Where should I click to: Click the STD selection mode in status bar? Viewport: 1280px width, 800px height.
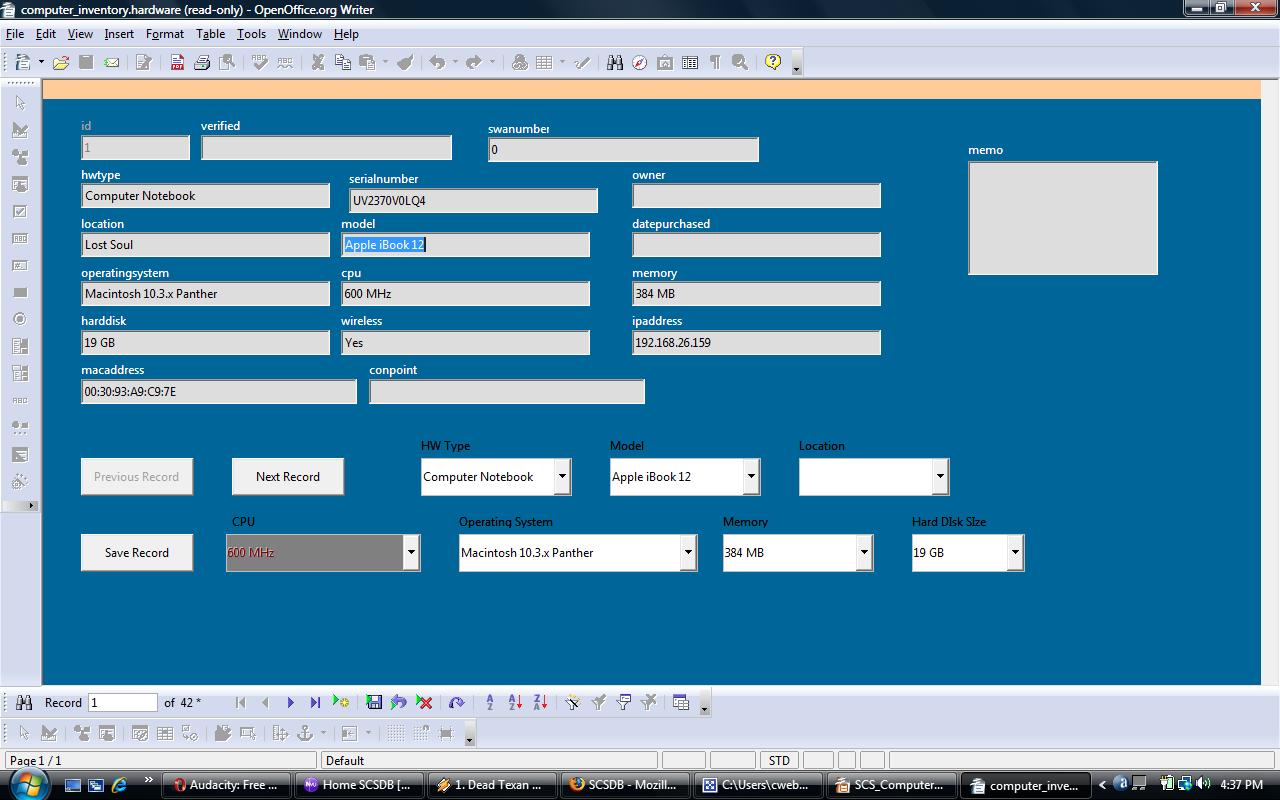779,761
